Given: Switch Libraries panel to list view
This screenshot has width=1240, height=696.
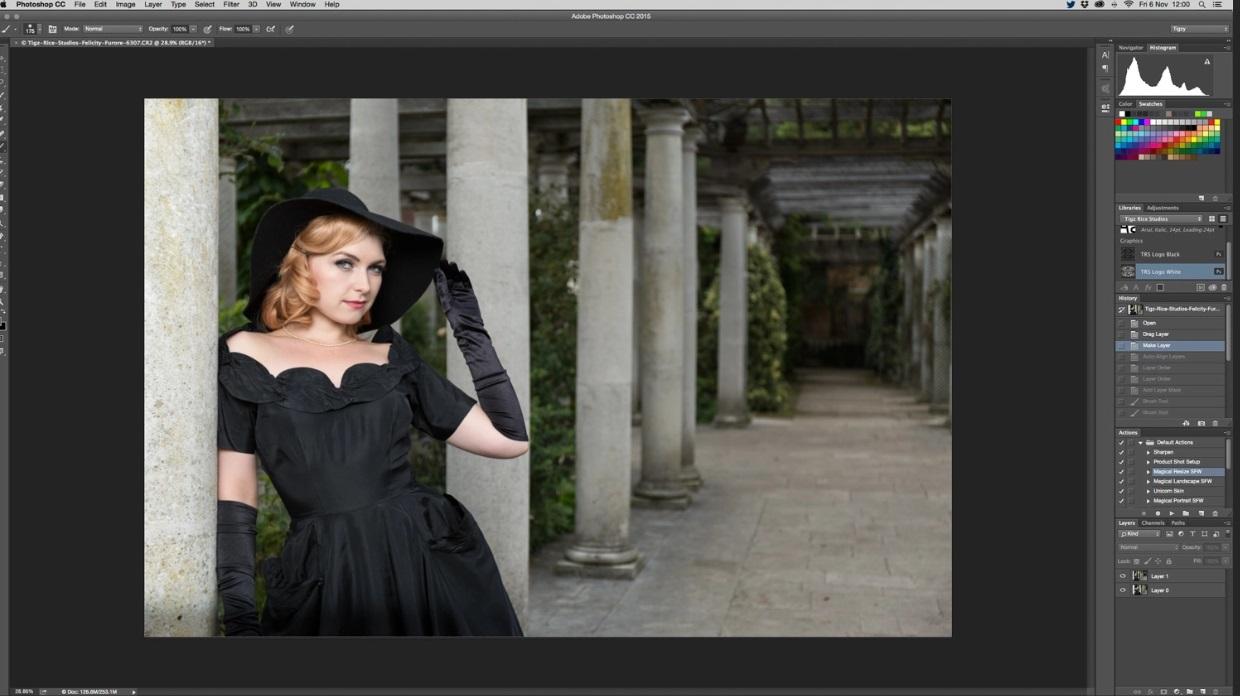Looking at the screenshot, I should tap(1223, 219).
